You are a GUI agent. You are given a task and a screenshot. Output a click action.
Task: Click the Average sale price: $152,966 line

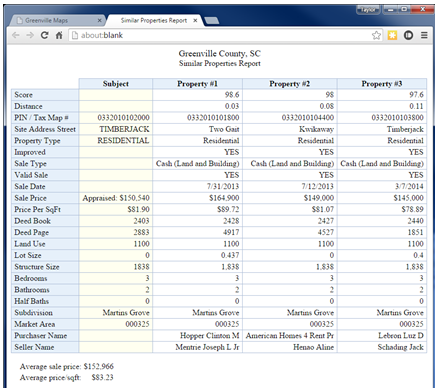click(67, 367)
